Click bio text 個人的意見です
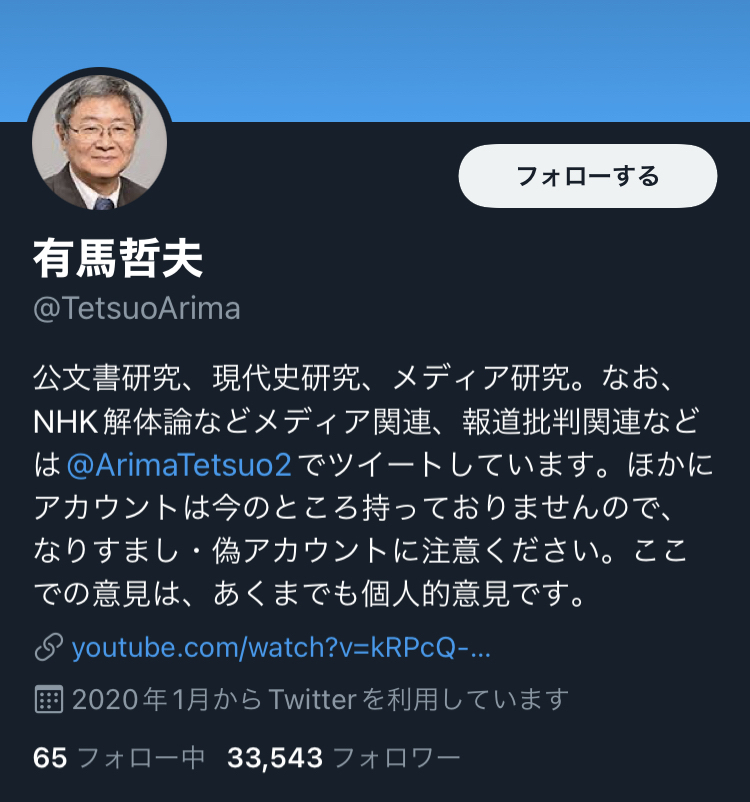 coord(473,594)
